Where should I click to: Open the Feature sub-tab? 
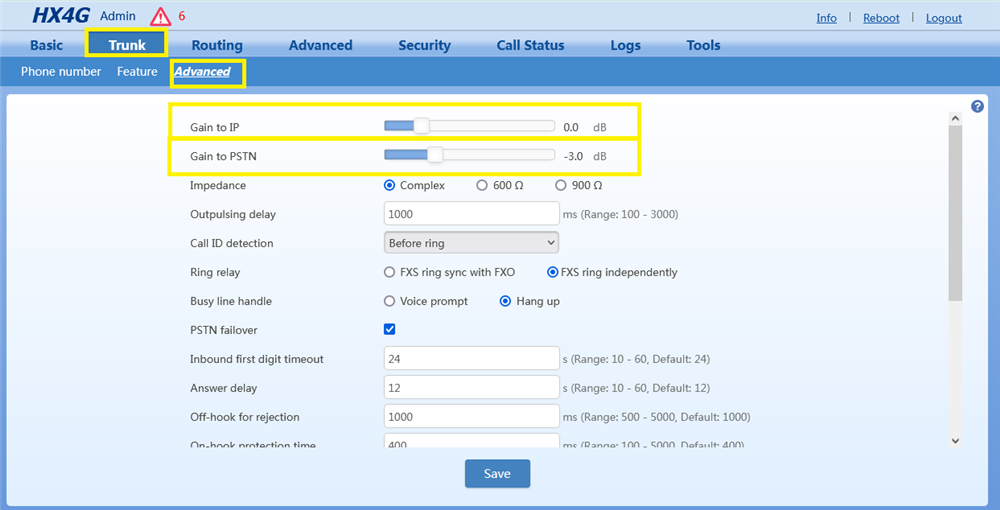(x=137, y=72)
